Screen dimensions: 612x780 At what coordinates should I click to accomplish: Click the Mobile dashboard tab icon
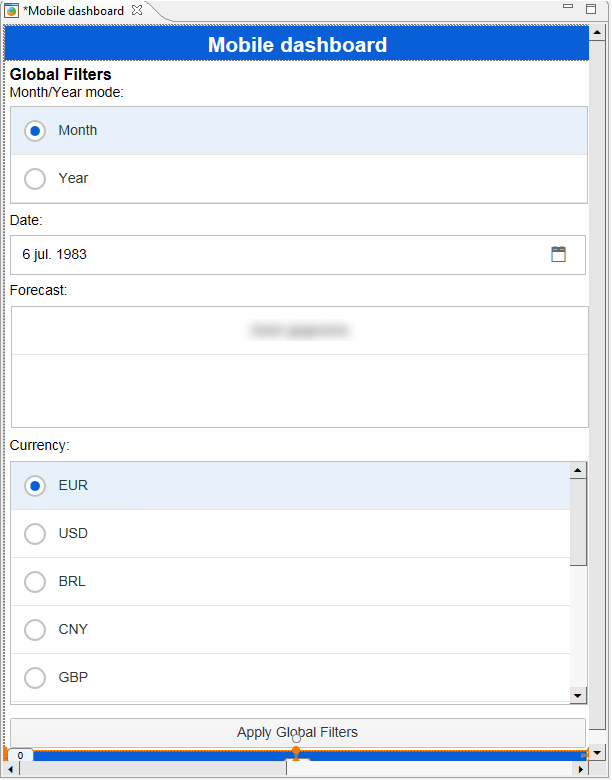point(11,10)
